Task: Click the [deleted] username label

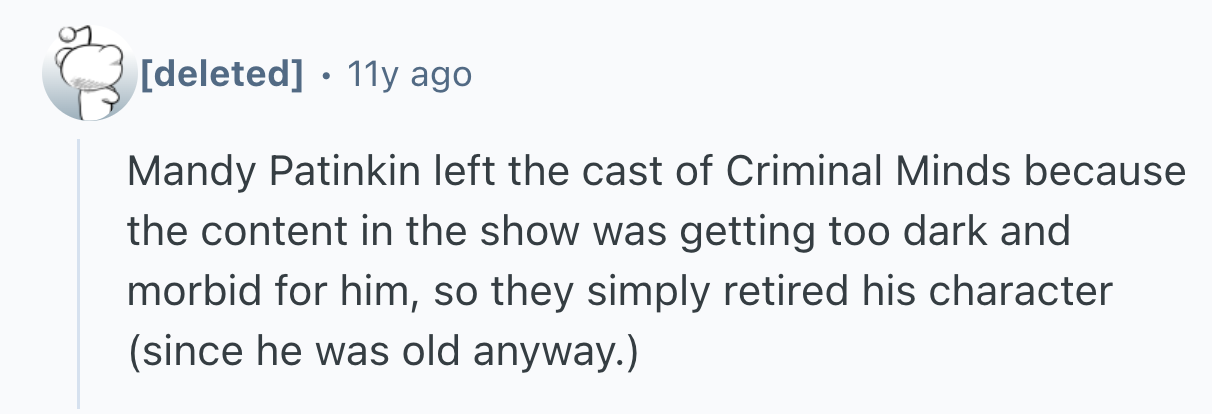Action: click(x=221, y=73)
